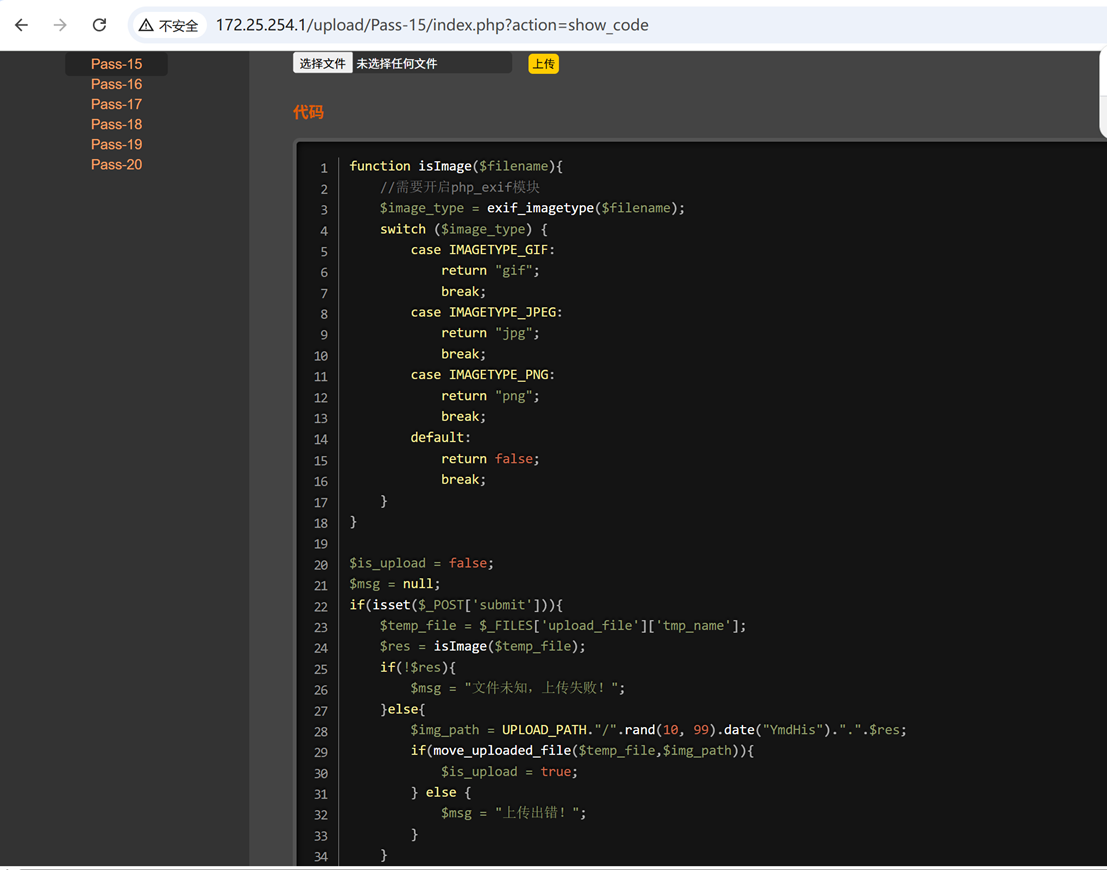1107x870 pixels.
Task: Click the isset($_POST['submit']) line
Action: point(456,605)
